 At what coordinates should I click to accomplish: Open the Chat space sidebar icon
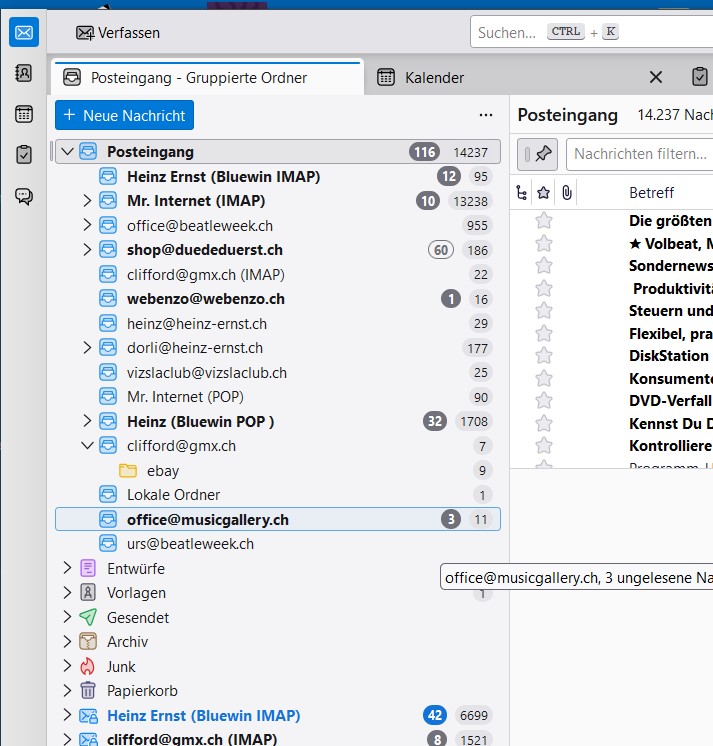24,196
